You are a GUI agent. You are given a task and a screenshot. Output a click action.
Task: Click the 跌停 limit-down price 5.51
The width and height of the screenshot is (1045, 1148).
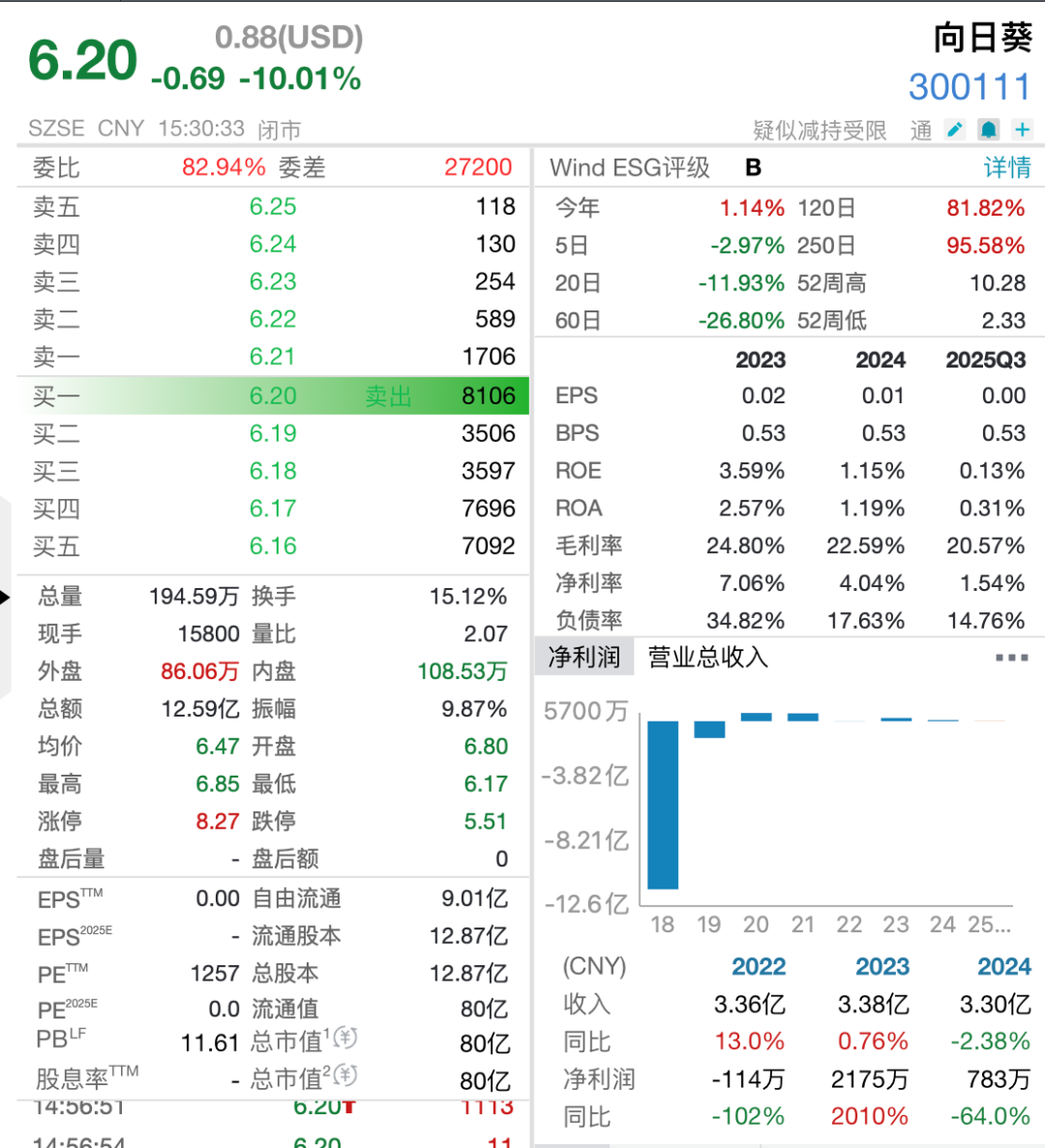click(x=485, y=821)
